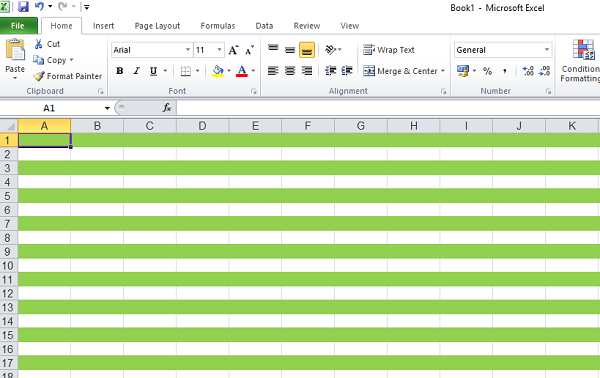600x378 pixels.
Task: Click Decrease Decimal icon
Action: [x=545, y=71]
